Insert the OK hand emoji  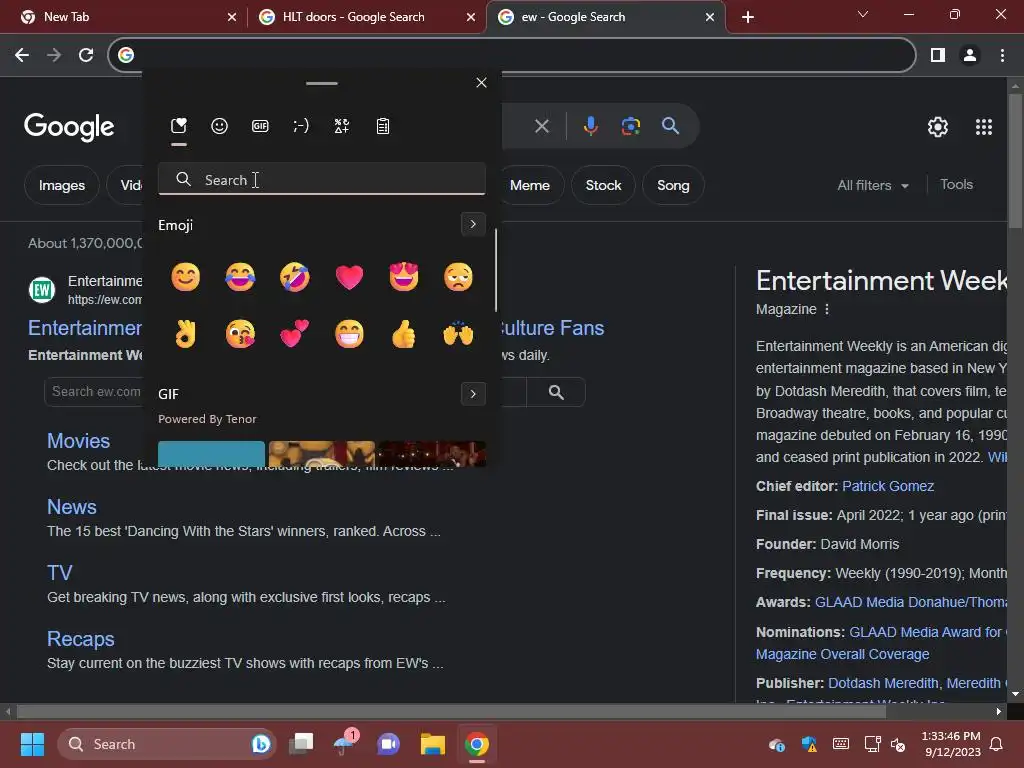tap(185, 334)
